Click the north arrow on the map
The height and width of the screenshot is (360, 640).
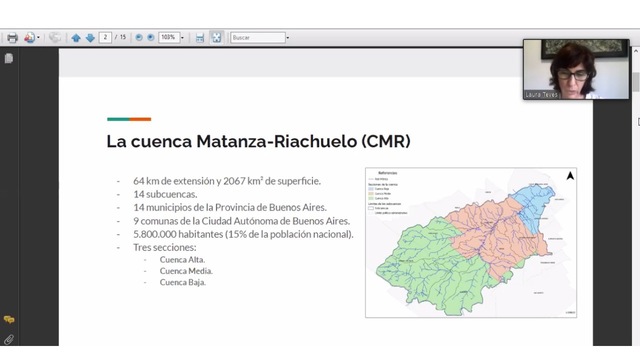[570, 176]
